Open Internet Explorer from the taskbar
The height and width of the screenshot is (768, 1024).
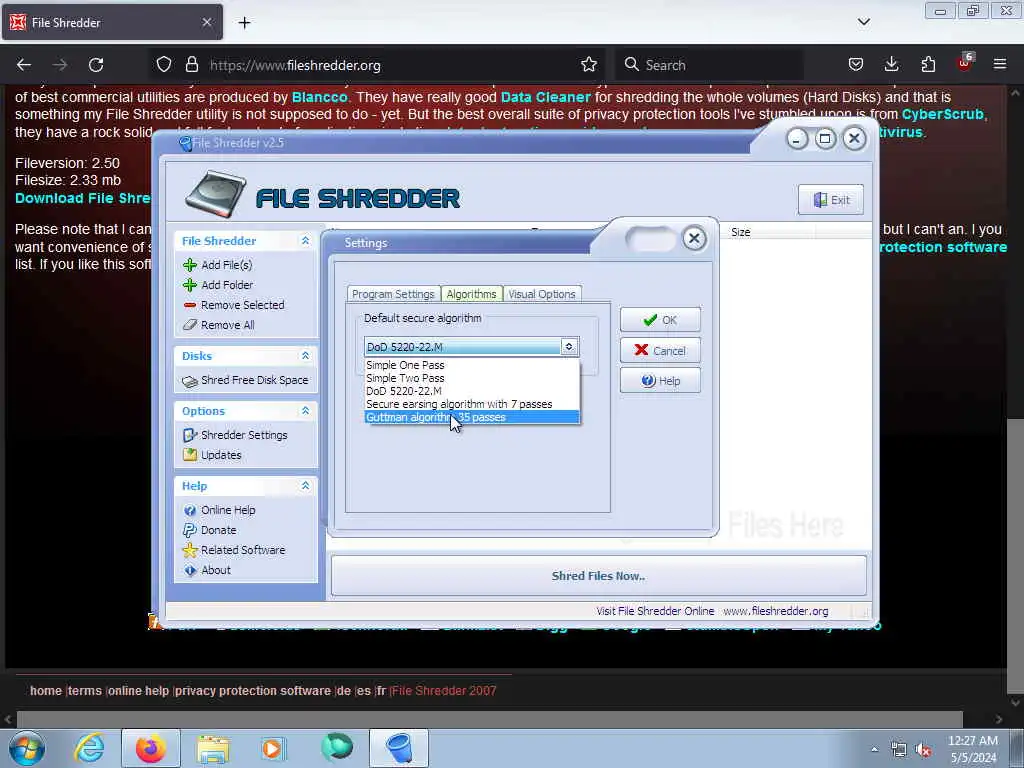pos(88,748)
